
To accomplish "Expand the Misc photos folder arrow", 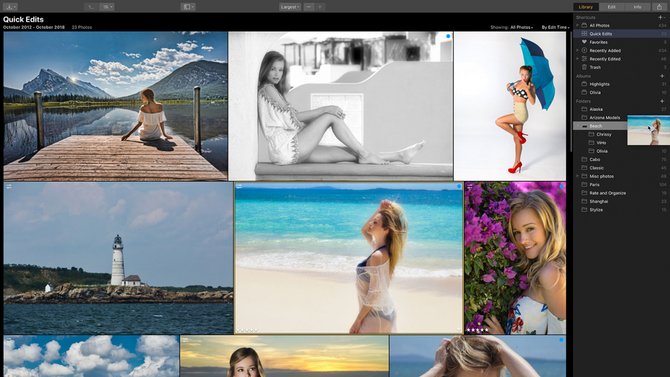I will [578, 176].
